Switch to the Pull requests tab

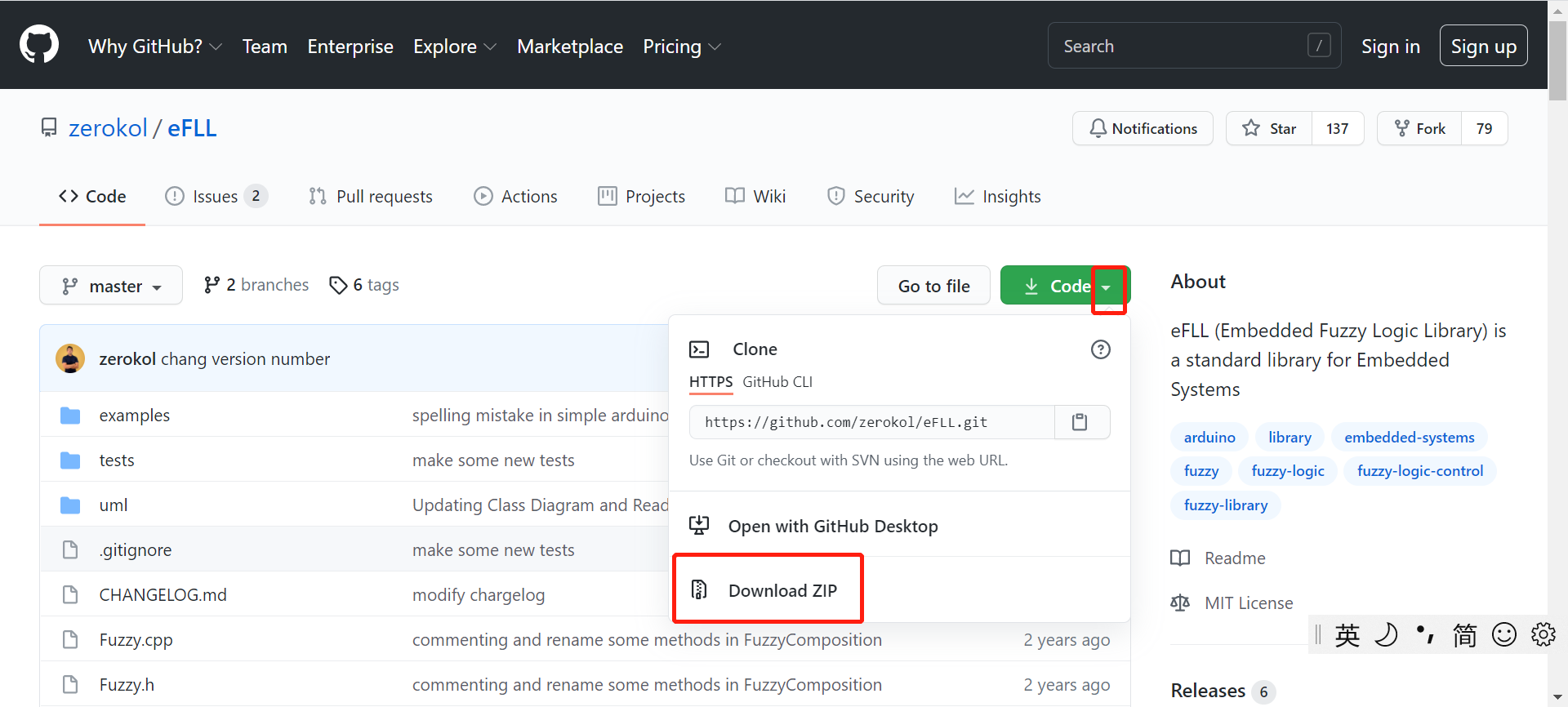[x=371, y=197]
